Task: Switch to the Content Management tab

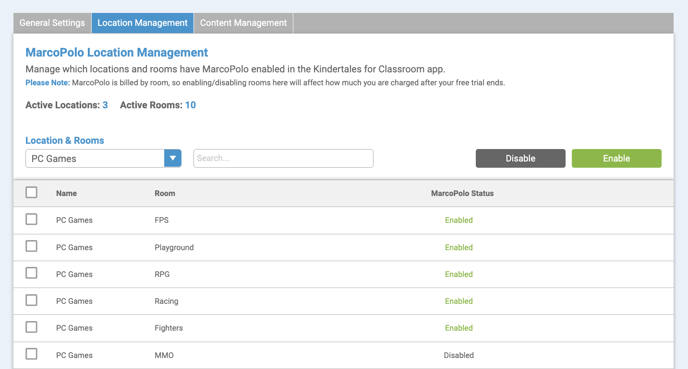Action: click(244, 23)
